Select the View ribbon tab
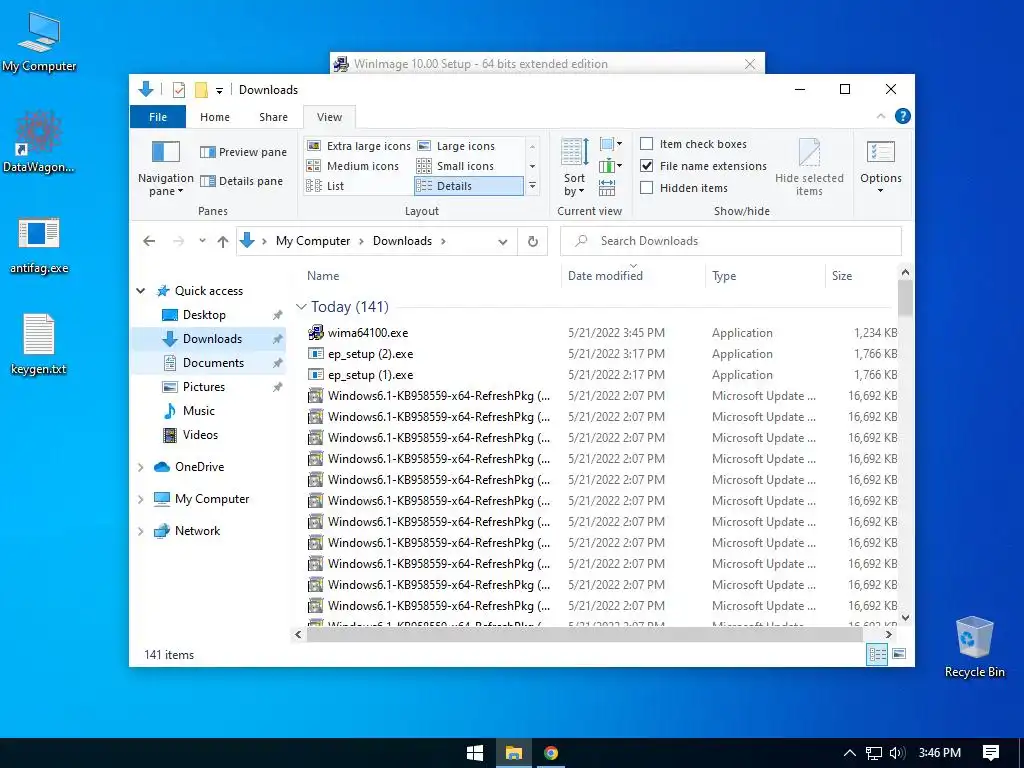The image size is (1024, 768). pos(329,117)
